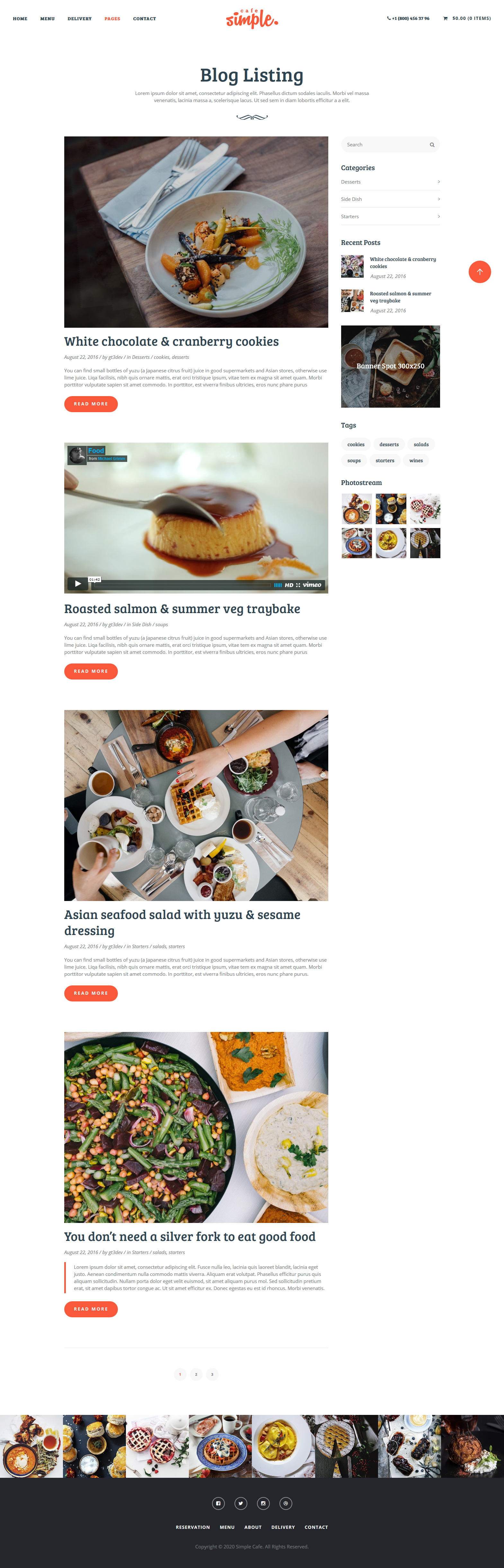This screenshot has width=504, height=1568.
Task: Open the Facebook footer icon
Action: coord(218,1503)
